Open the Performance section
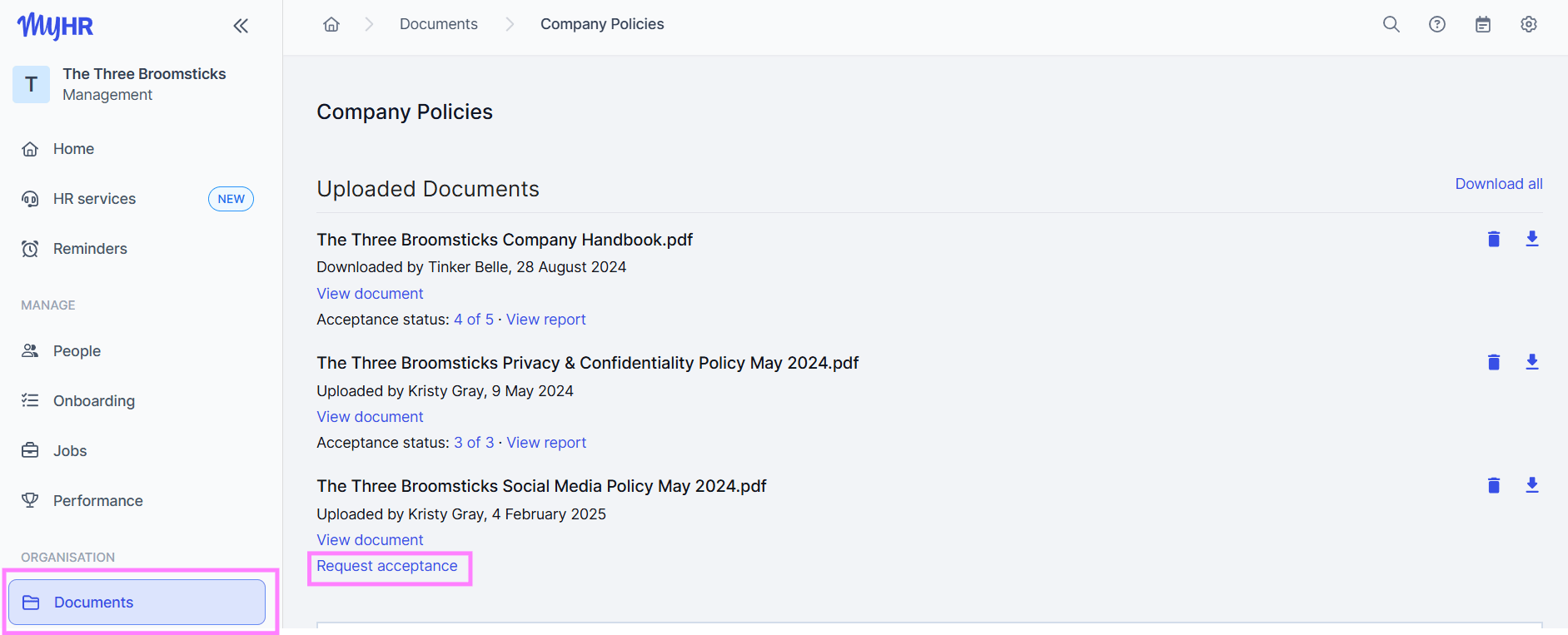 click(97, 501)
